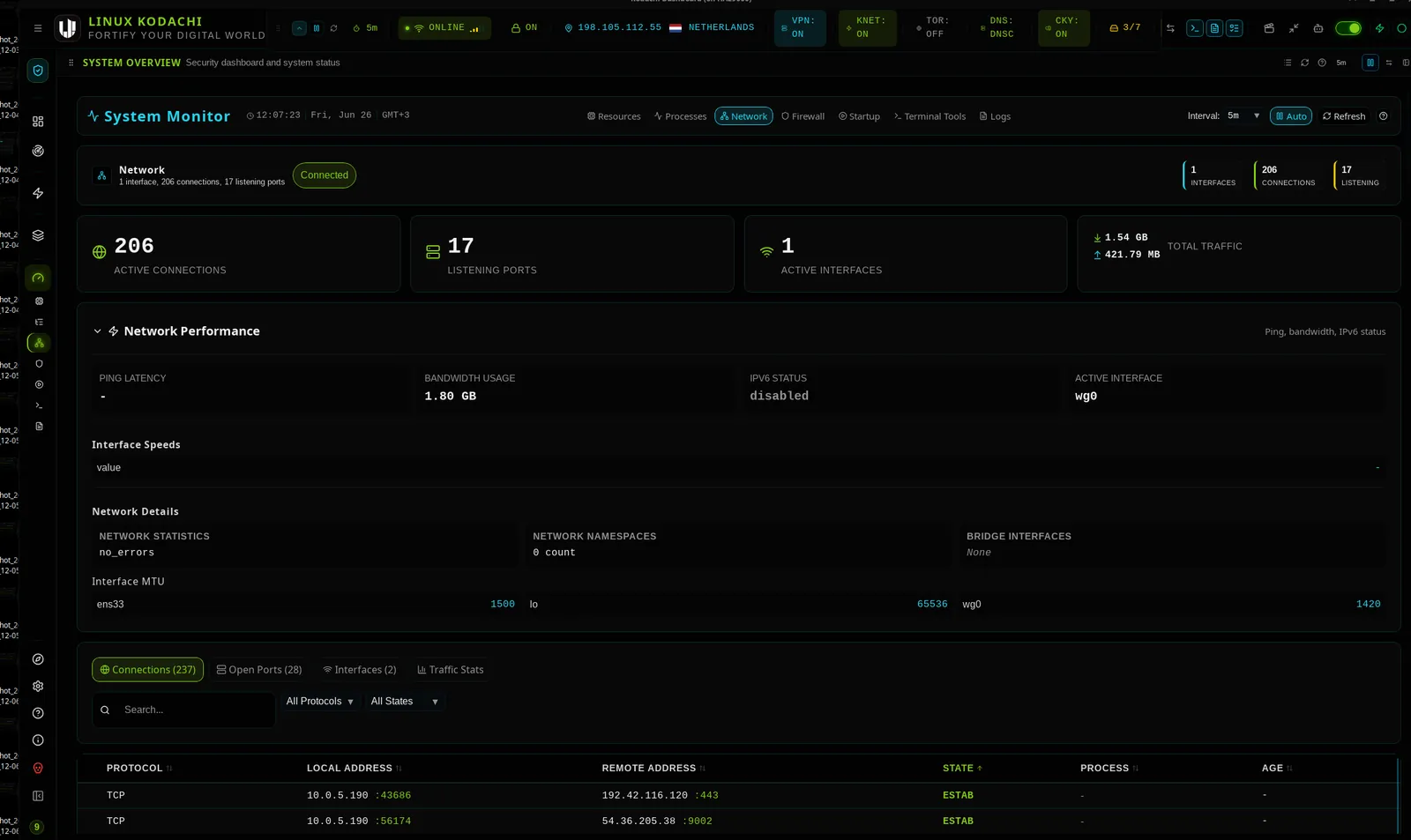This screenshot has width=1411, height=840.
Task: Click the connections Search field
Action: [x=183, y=710]
